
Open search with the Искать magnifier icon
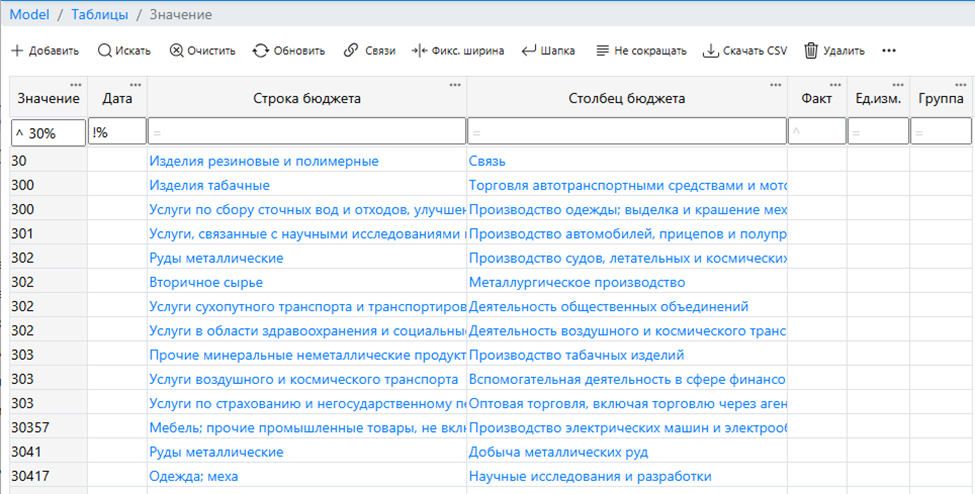click(104, 51)
